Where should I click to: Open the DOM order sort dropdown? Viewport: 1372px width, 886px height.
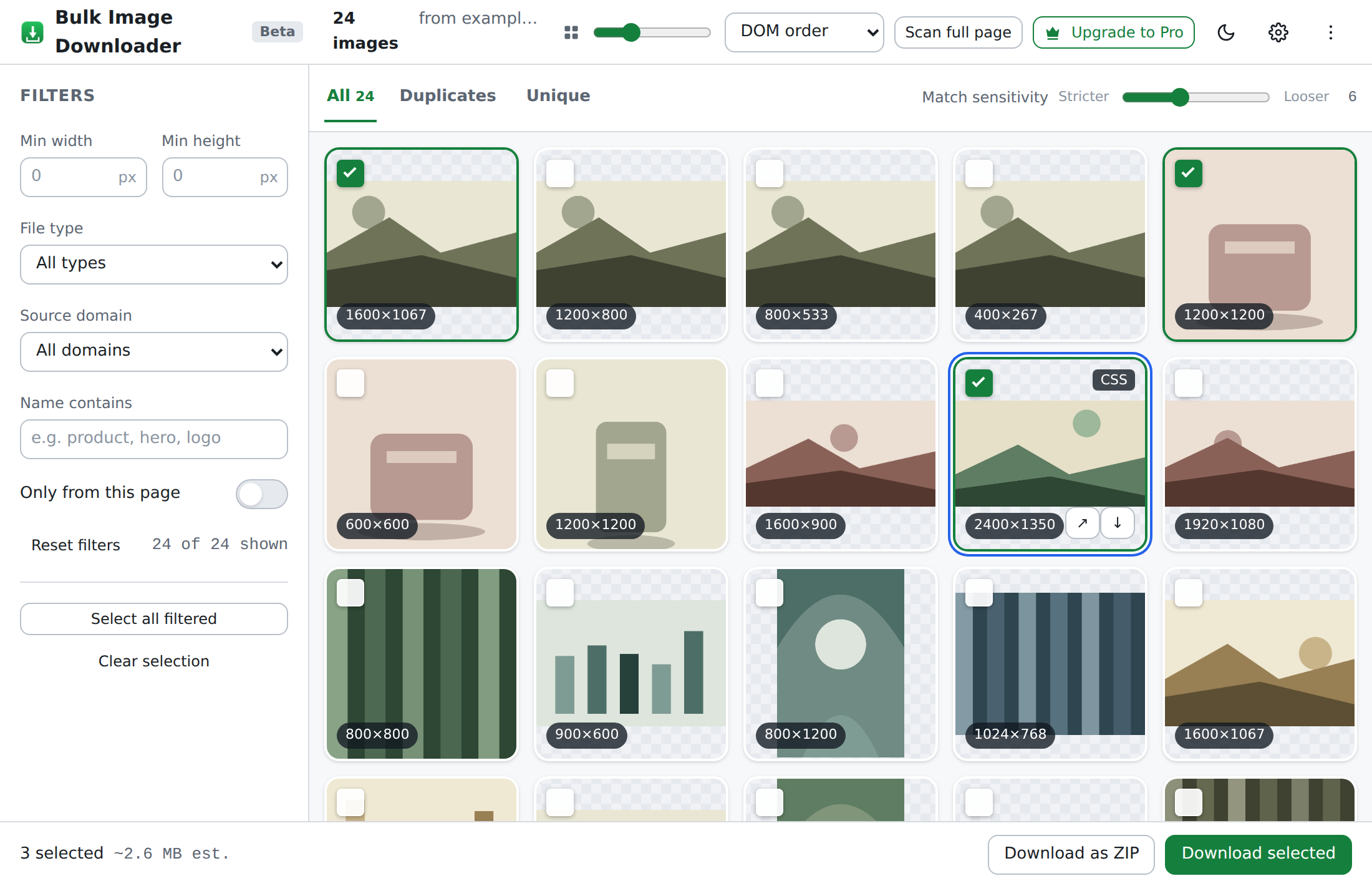click(804, 32)
